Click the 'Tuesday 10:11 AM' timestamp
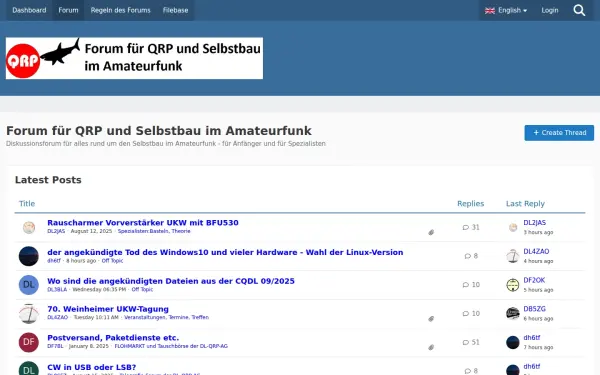600x375 pixels. (x=96, y=317)
